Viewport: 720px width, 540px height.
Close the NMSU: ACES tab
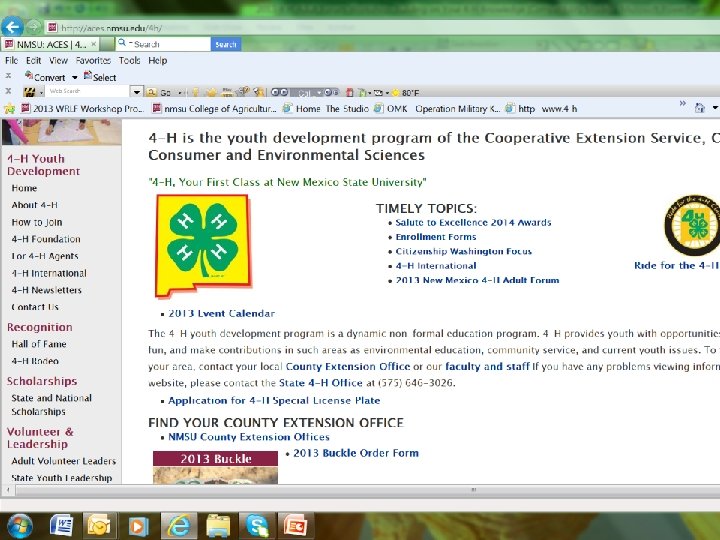(x=93, y=44)
